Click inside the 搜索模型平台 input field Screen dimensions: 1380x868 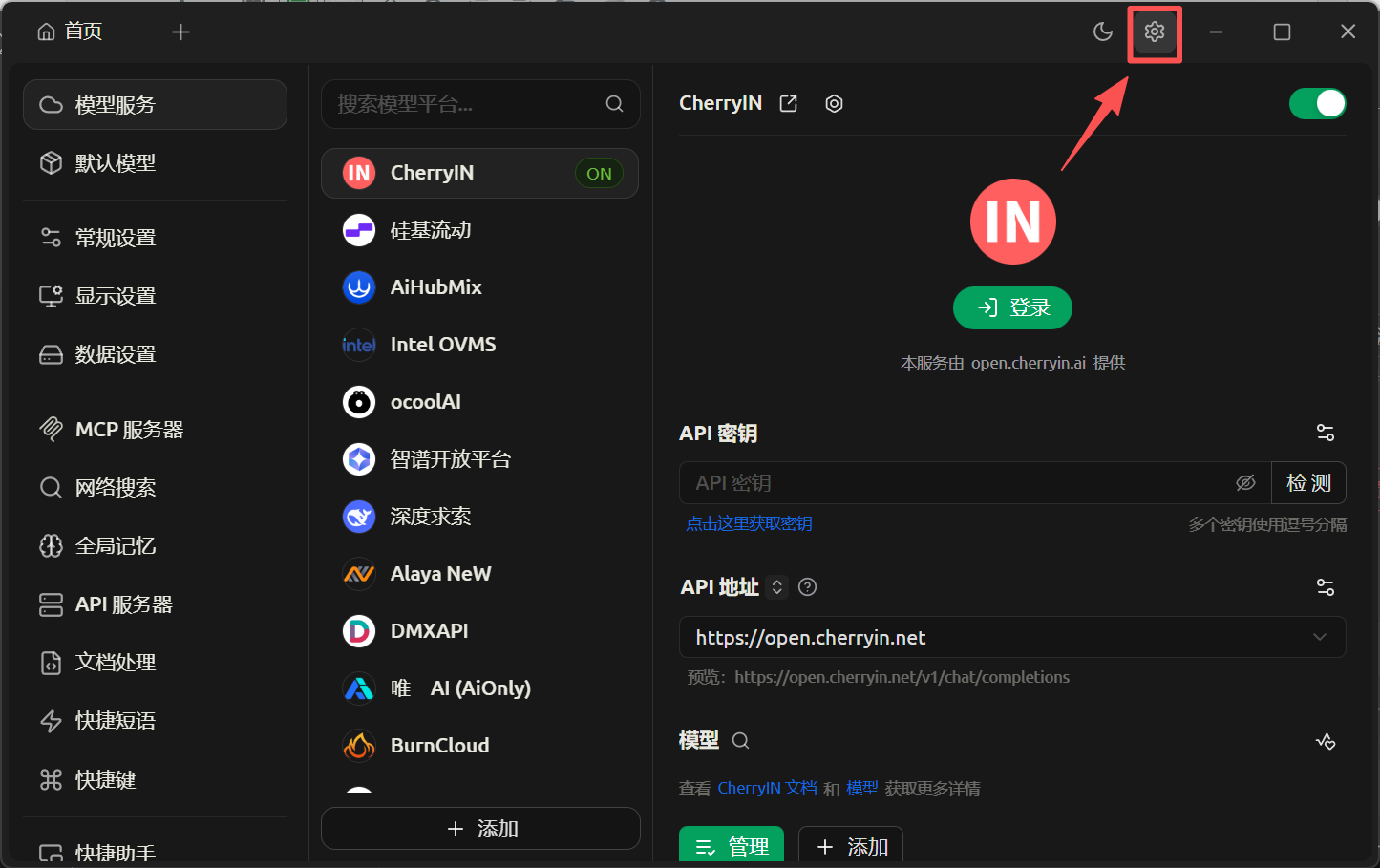[458, 103]
